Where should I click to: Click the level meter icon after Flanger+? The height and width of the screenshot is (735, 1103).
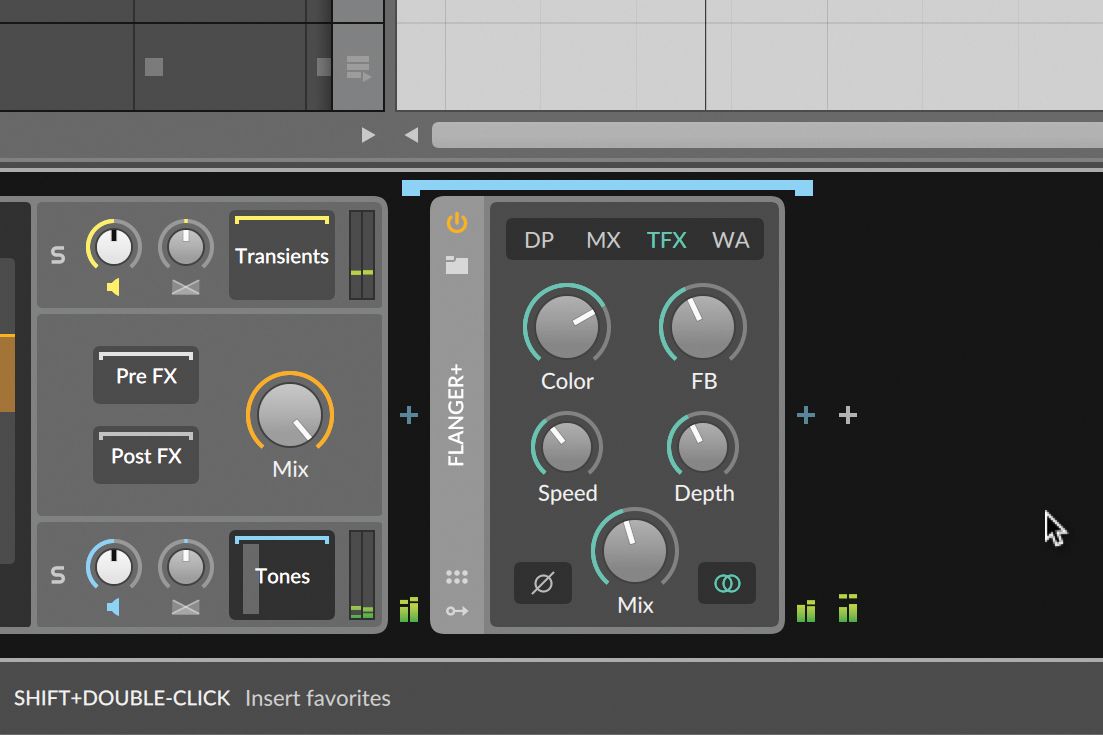(x=806, y=609)
